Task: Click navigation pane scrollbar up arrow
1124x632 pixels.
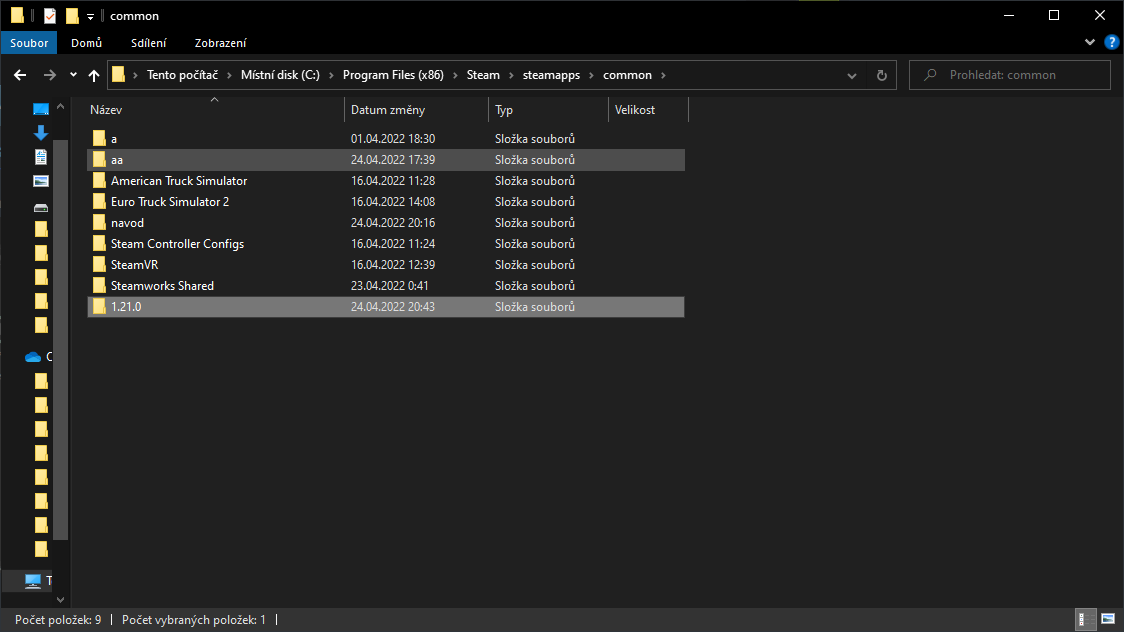Action: 60,107
